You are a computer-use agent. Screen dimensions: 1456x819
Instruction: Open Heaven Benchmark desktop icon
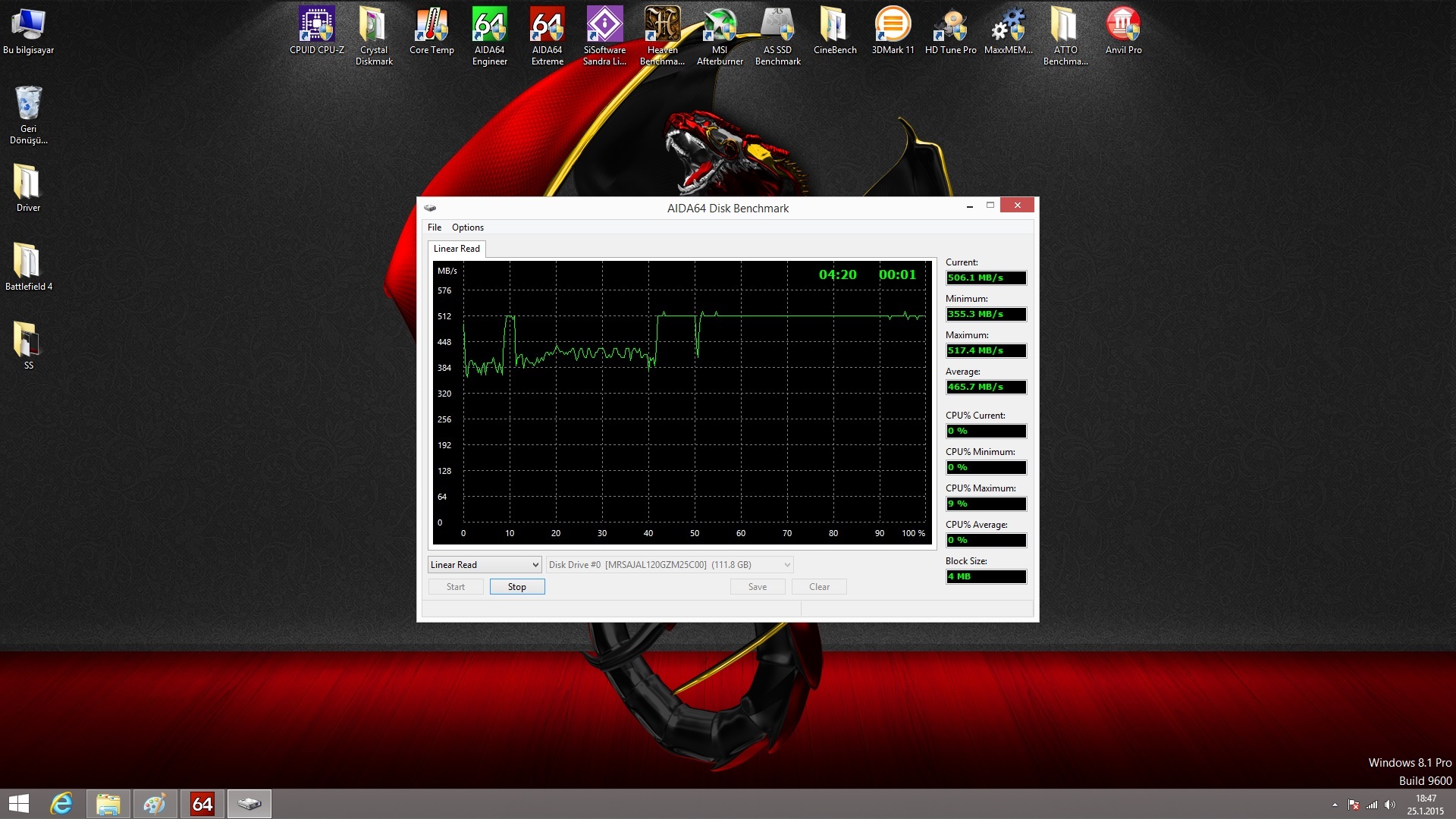[x=662, y=36]
